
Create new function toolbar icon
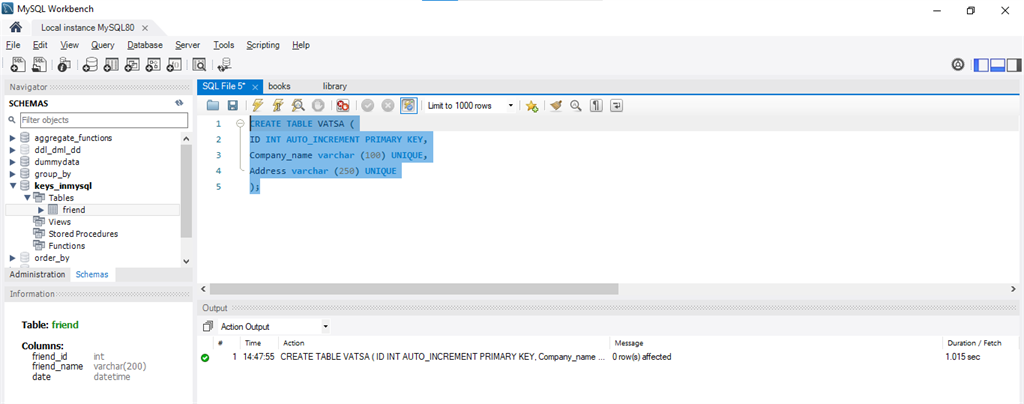(x=174, y=64)
